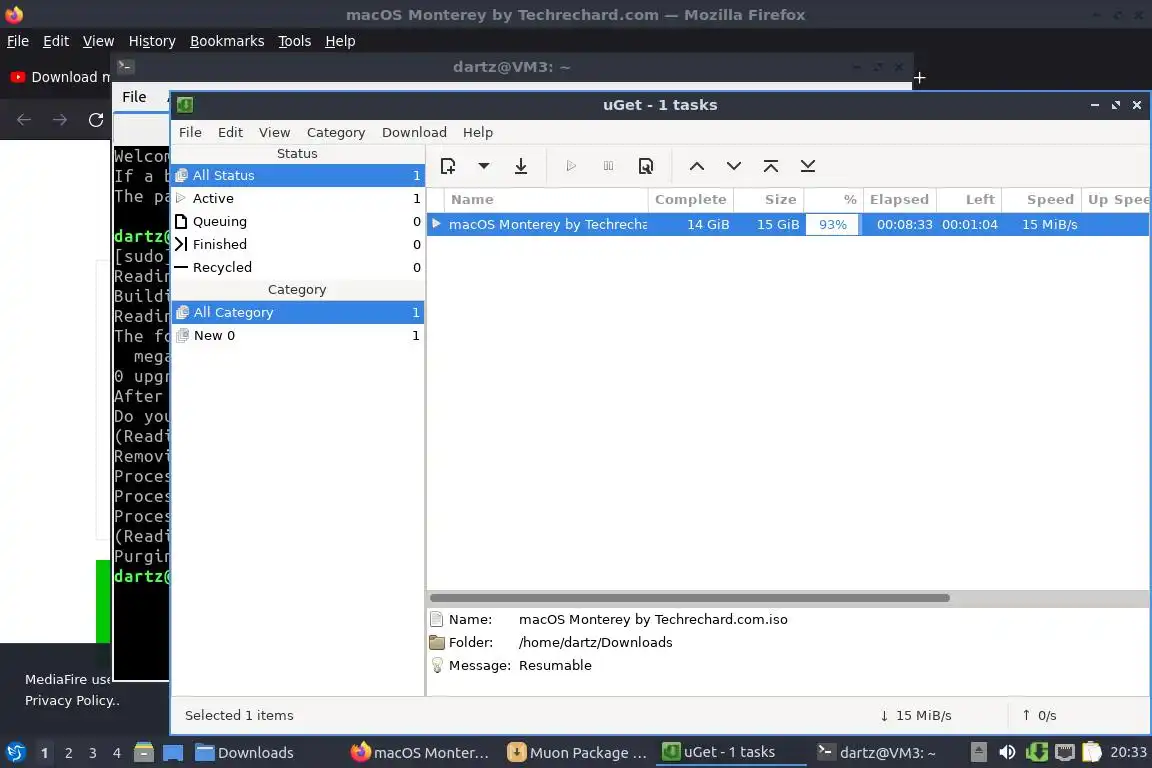Open the Downloads taskbar entry

click(x=245, y=753)
